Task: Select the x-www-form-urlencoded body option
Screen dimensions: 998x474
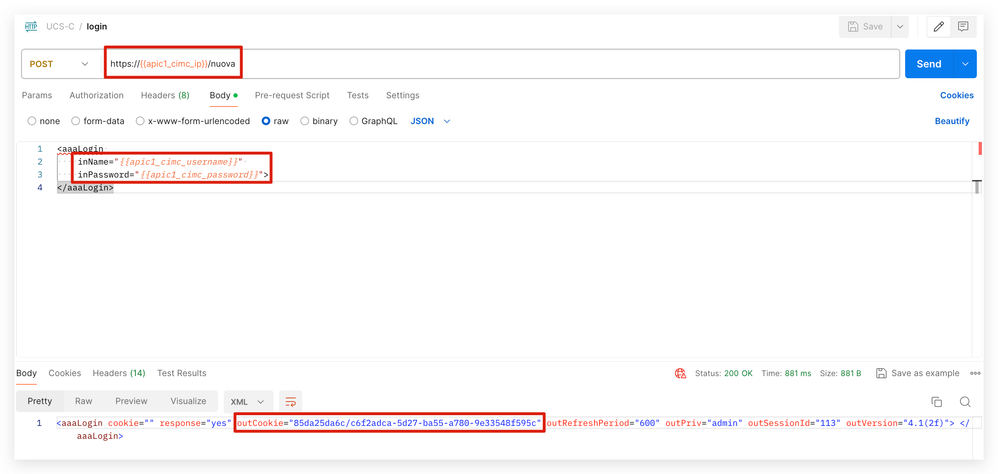Action: tap(193, 121)
